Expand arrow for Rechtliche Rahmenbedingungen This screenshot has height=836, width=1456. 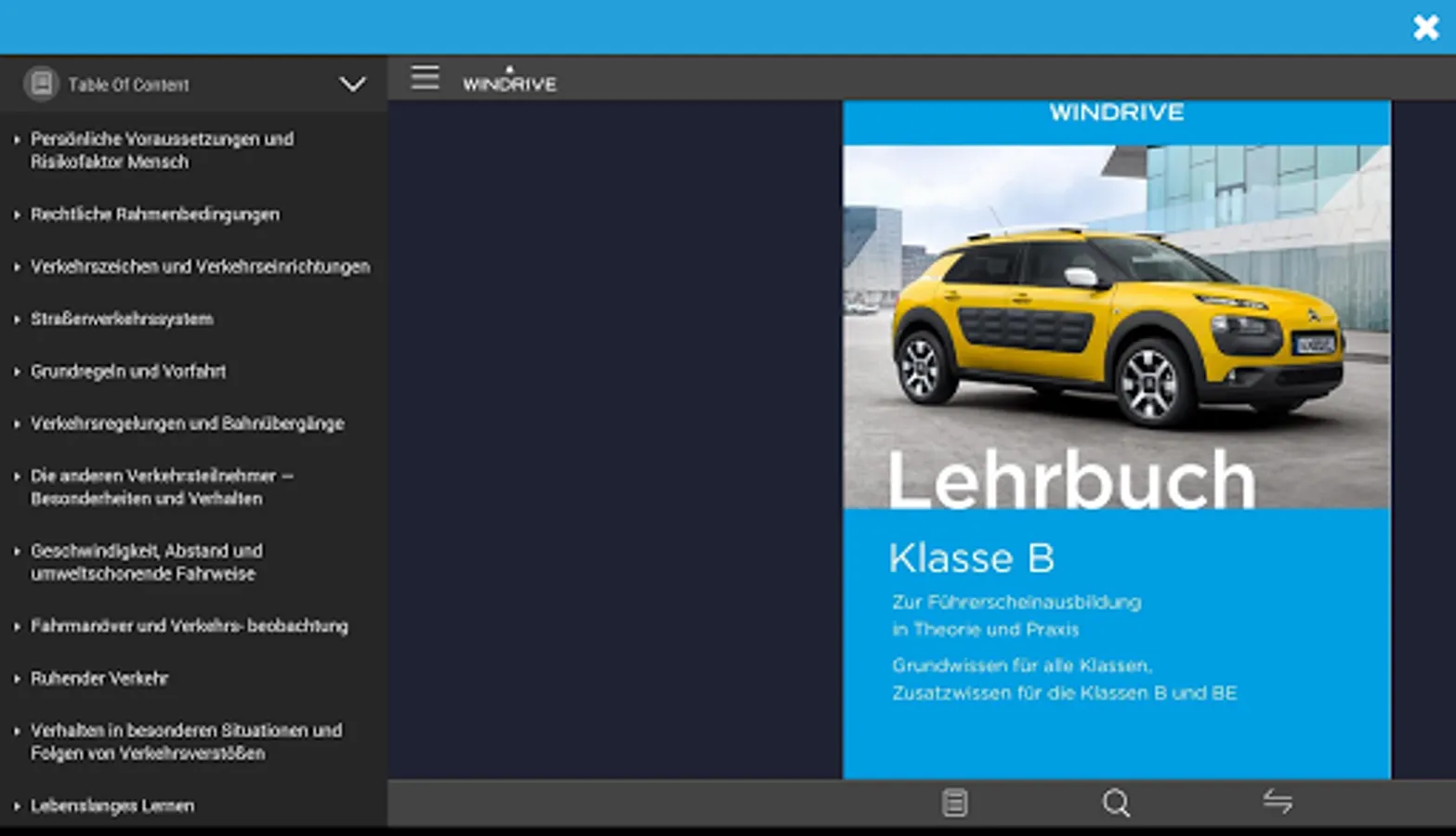(17, 215)
